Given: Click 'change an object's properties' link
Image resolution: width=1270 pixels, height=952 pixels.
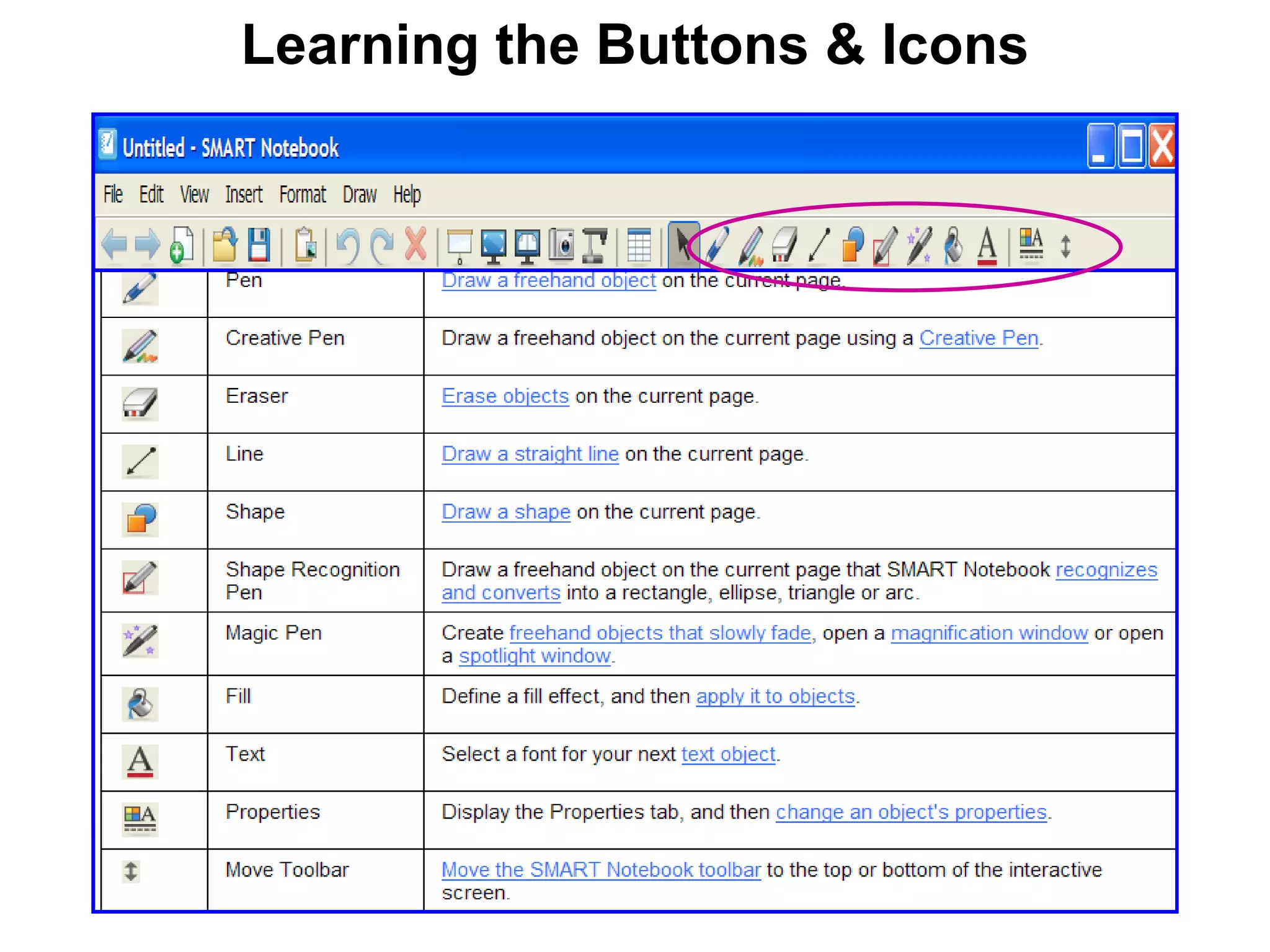Looking at the screenshot, I should 911,813.
